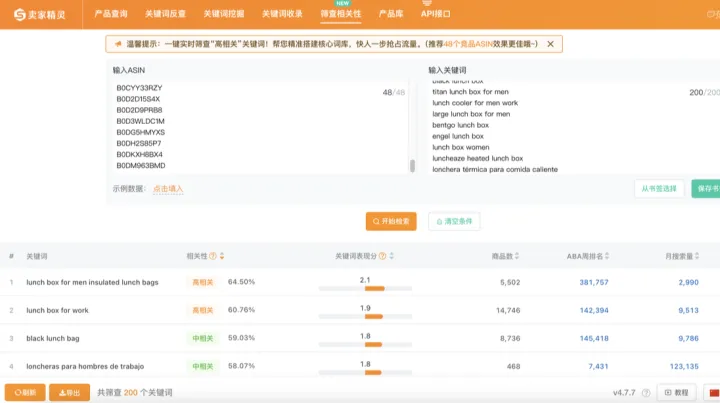Click the version help question icon

[x=646, y=393]
